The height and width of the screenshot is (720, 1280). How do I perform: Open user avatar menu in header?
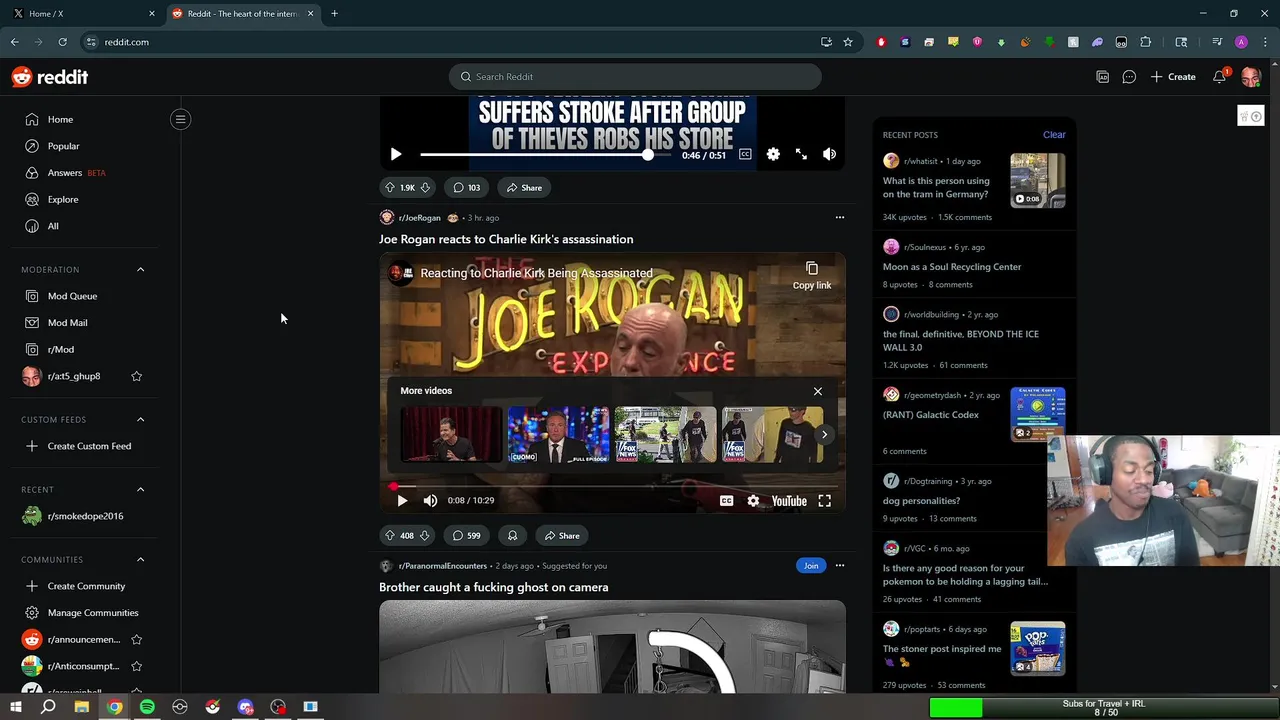1250,77
